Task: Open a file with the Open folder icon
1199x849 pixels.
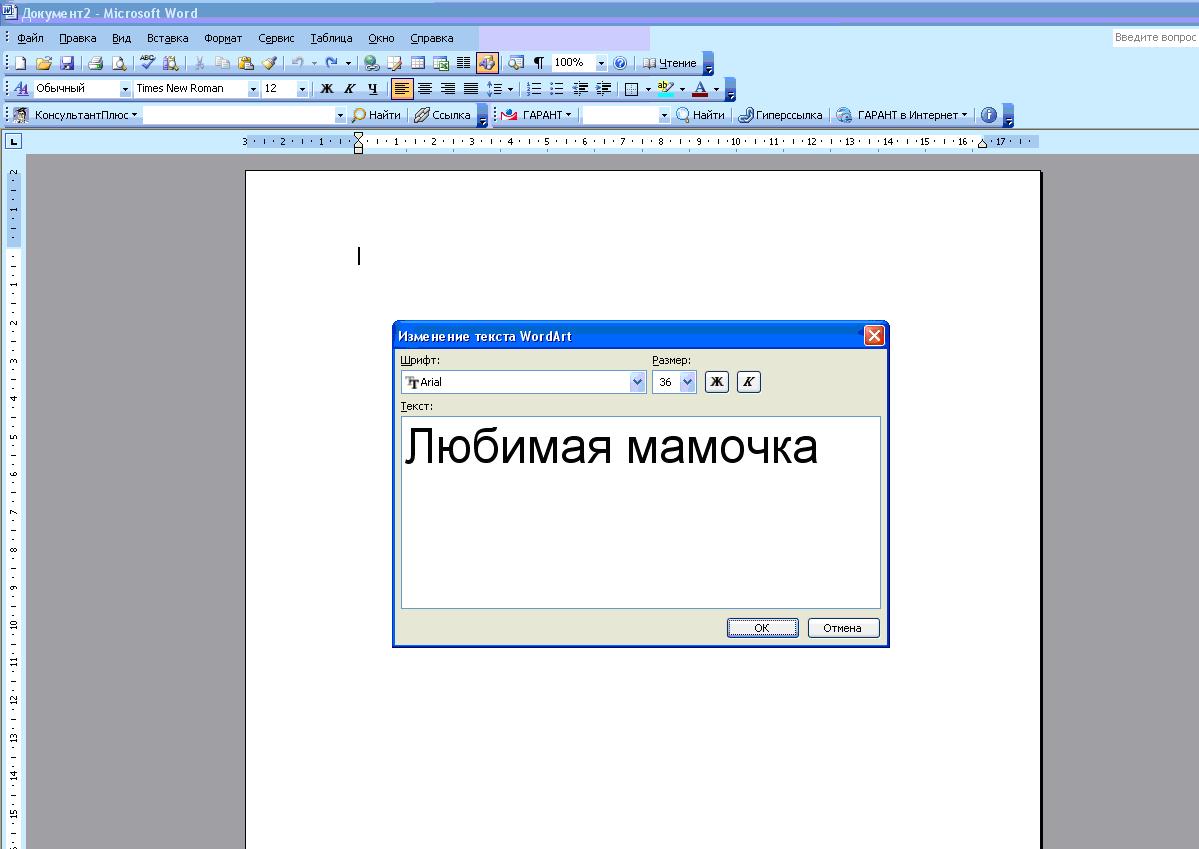Action: tap(44, 63)
